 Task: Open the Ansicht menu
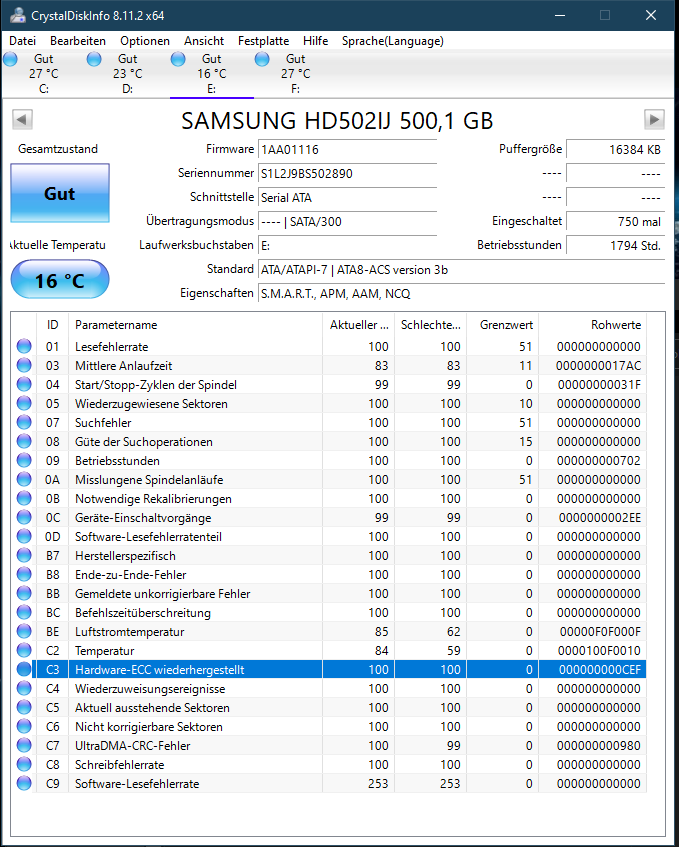click(204, 41)
